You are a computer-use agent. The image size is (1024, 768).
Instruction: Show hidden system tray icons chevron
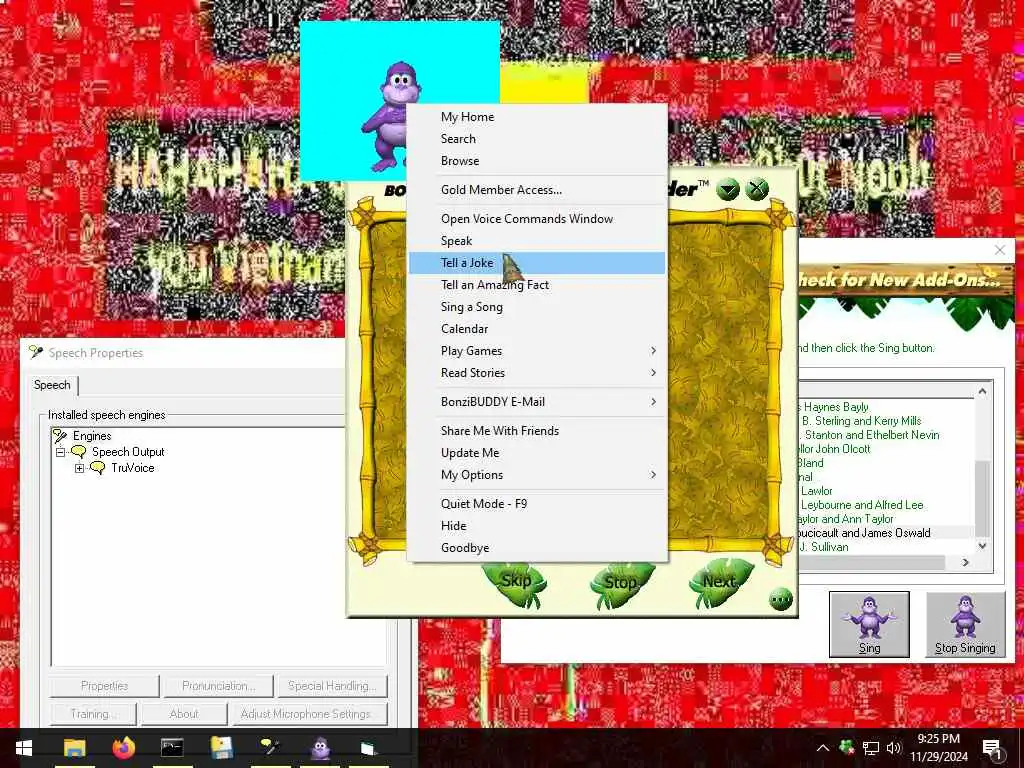(823, 748)
